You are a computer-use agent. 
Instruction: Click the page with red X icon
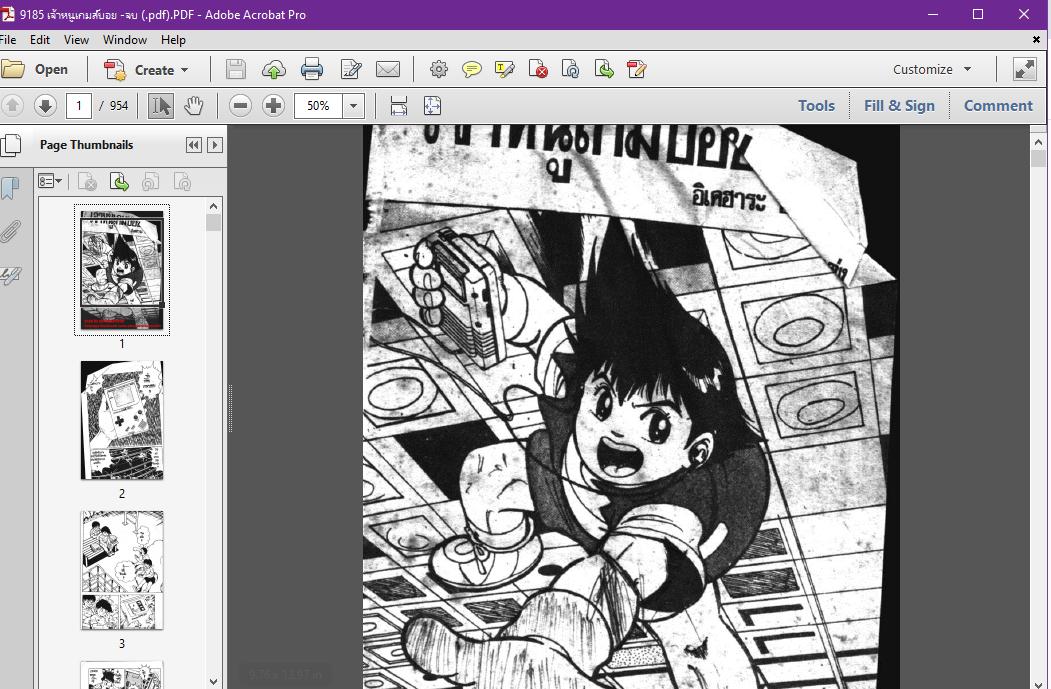click(x=538, y=69)
